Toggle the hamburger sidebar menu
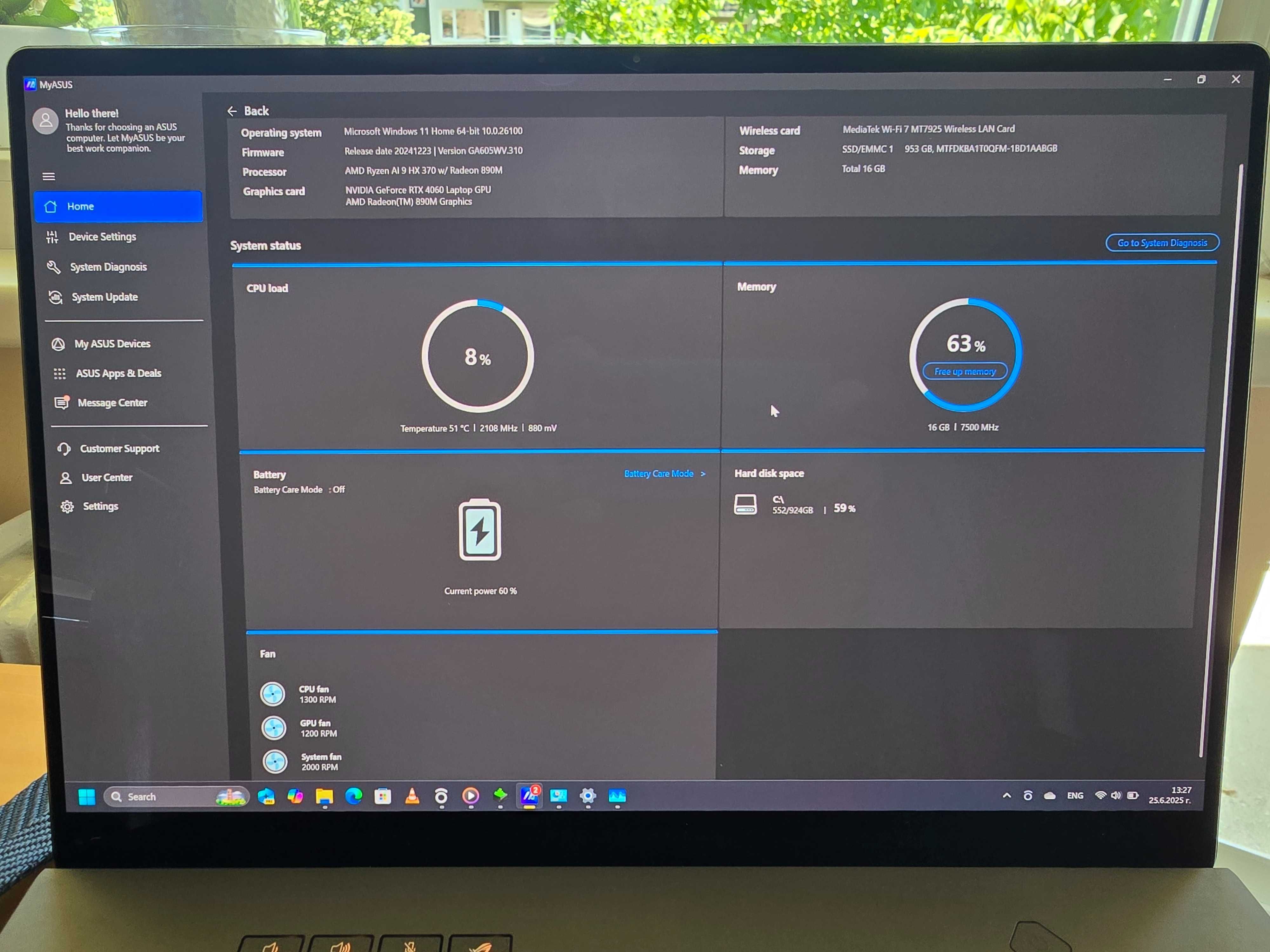This screenshot has height=952, width=1270. click(49, 176)
